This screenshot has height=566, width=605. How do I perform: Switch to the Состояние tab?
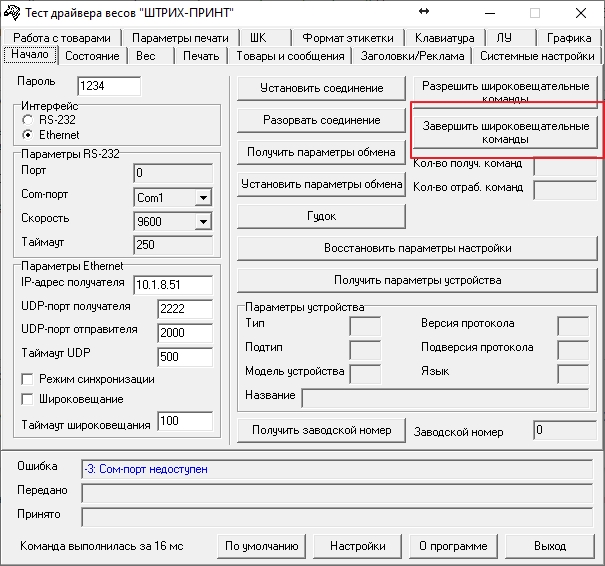pyautogui.click(x=92, y=56)
